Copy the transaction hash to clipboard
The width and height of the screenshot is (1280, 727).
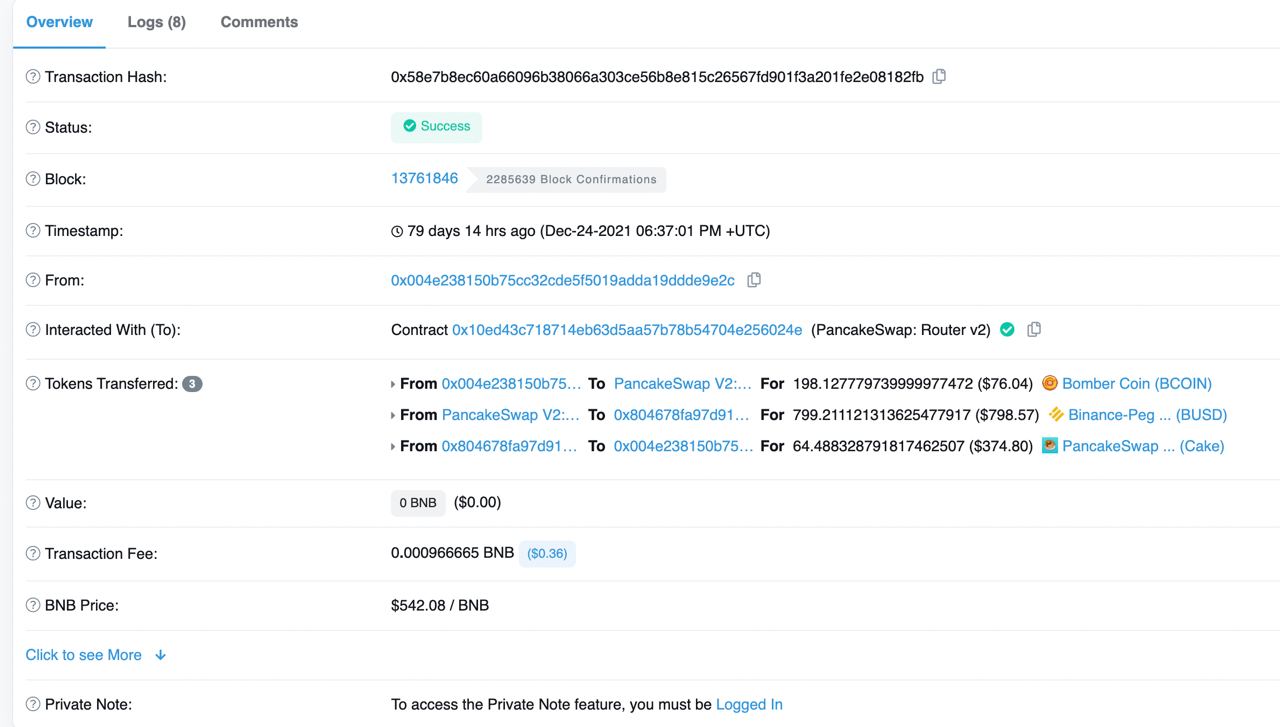939,76
